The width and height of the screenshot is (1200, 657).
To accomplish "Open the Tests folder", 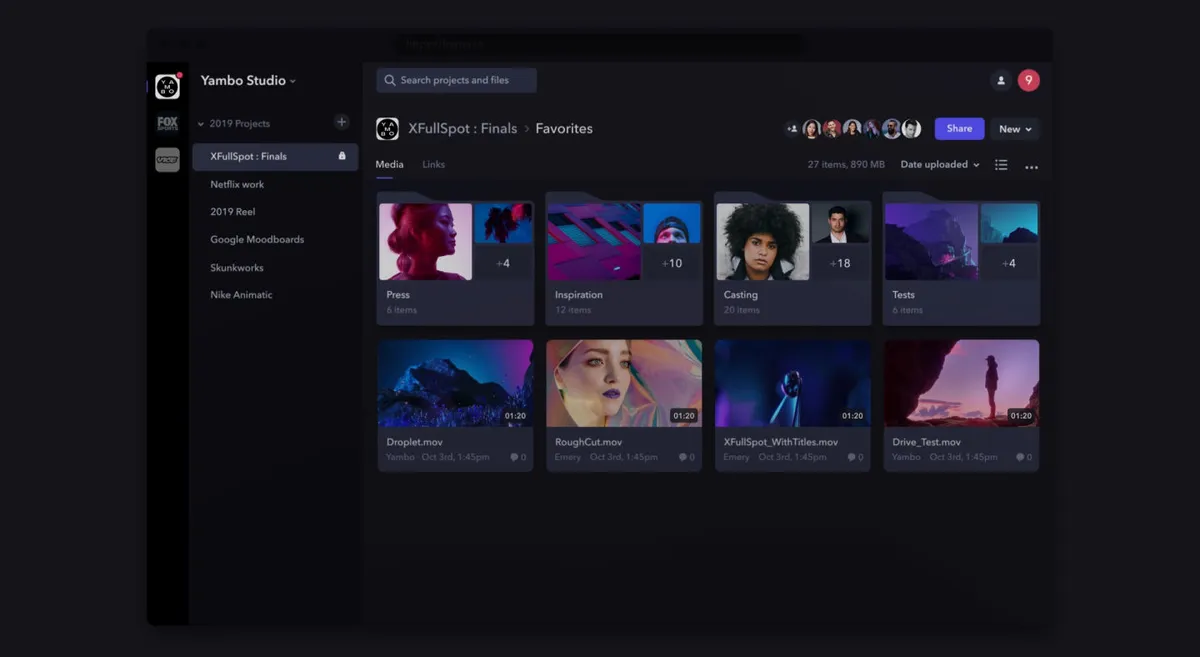I will 961,260.
